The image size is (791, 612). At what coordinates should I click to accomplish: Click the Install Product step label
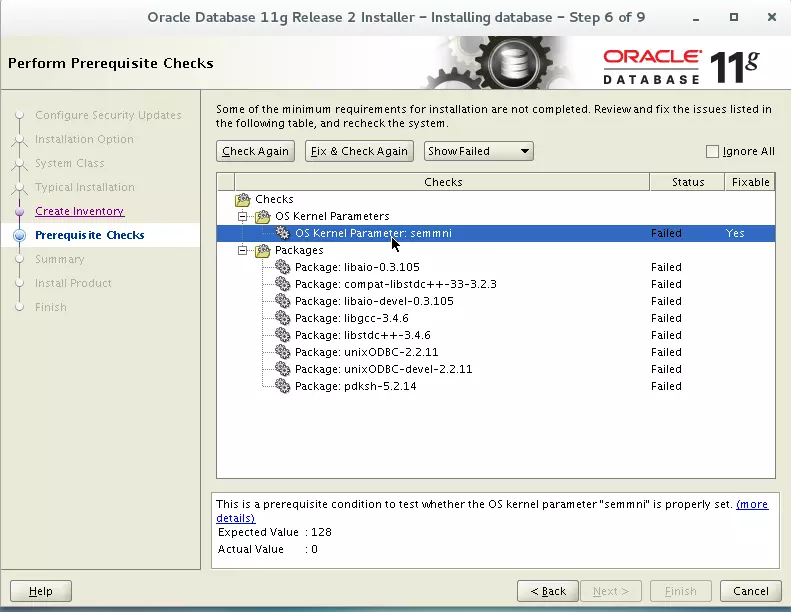tap(73, 283)
